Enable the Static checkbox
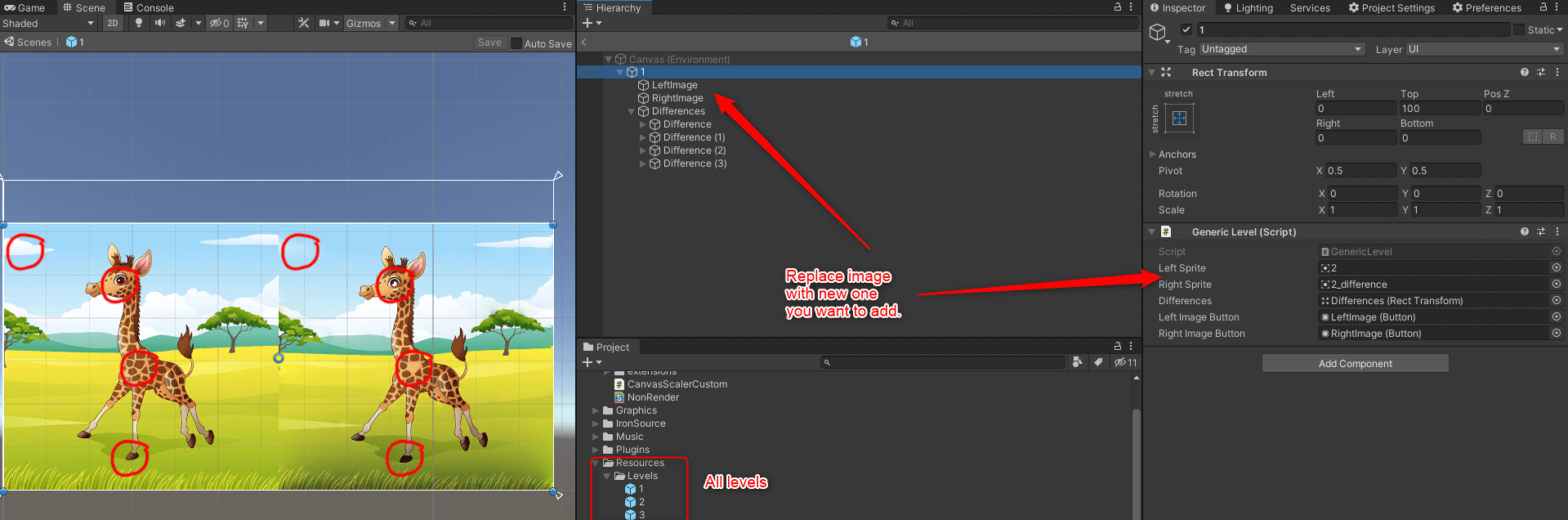 click(x=1519, y=29)
